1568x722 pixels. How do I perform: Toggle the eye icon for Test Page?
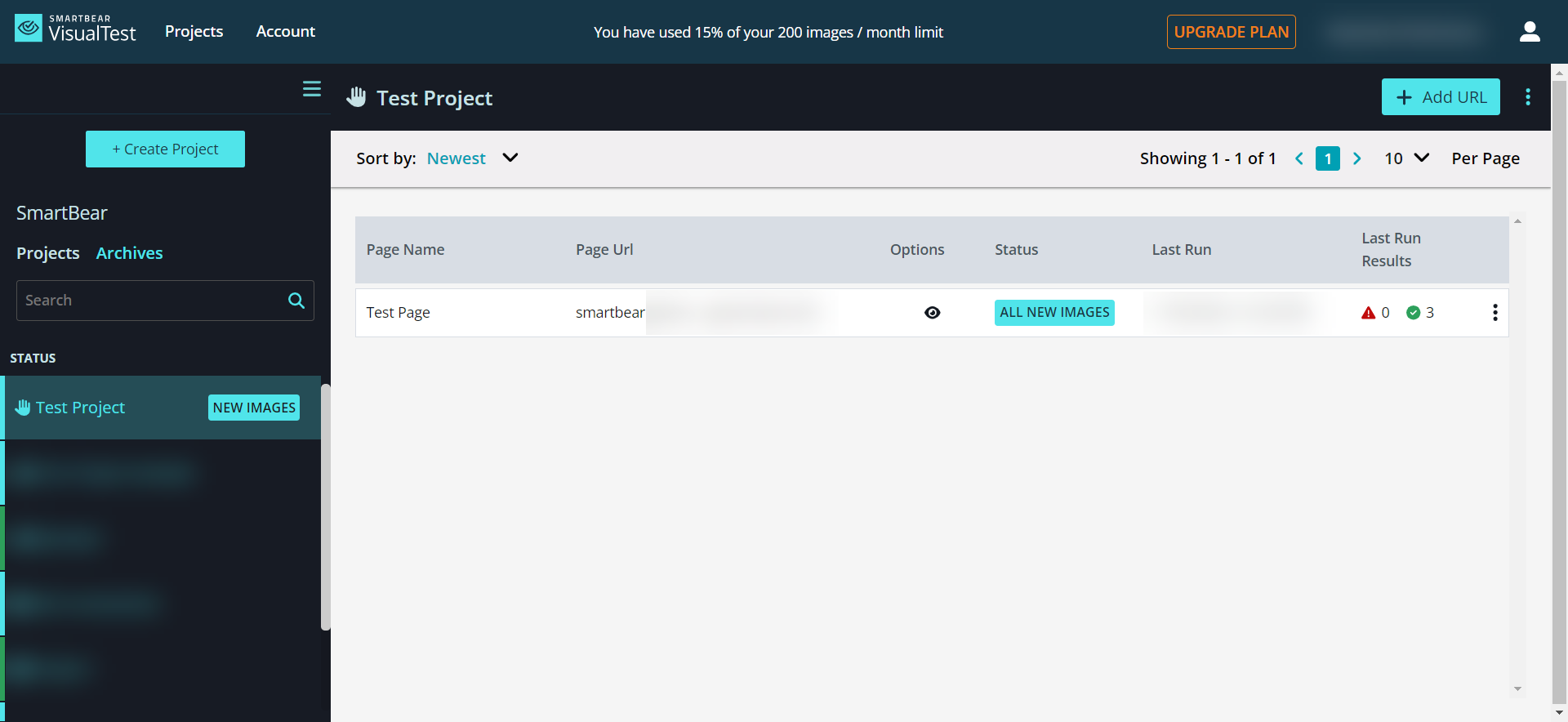[932, 313]
